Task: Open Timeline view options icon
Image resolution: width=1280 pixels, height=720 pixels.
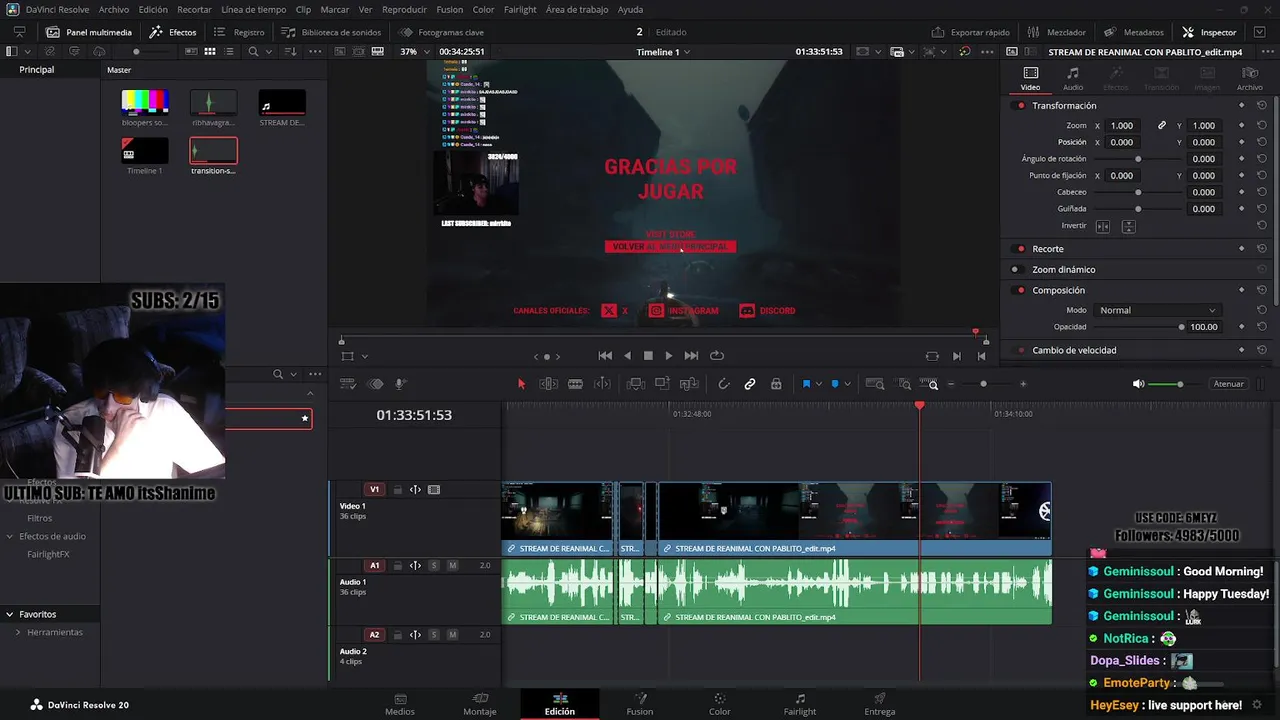Action: [x=348, y=384]
